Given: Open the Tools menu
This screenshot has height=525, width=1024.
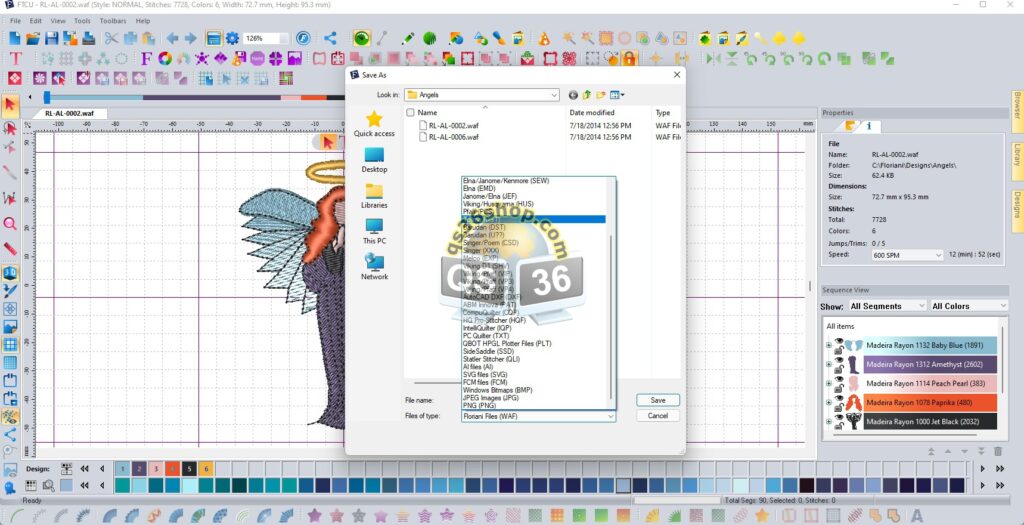Looking at the screenshot, I should coord(82,20).
